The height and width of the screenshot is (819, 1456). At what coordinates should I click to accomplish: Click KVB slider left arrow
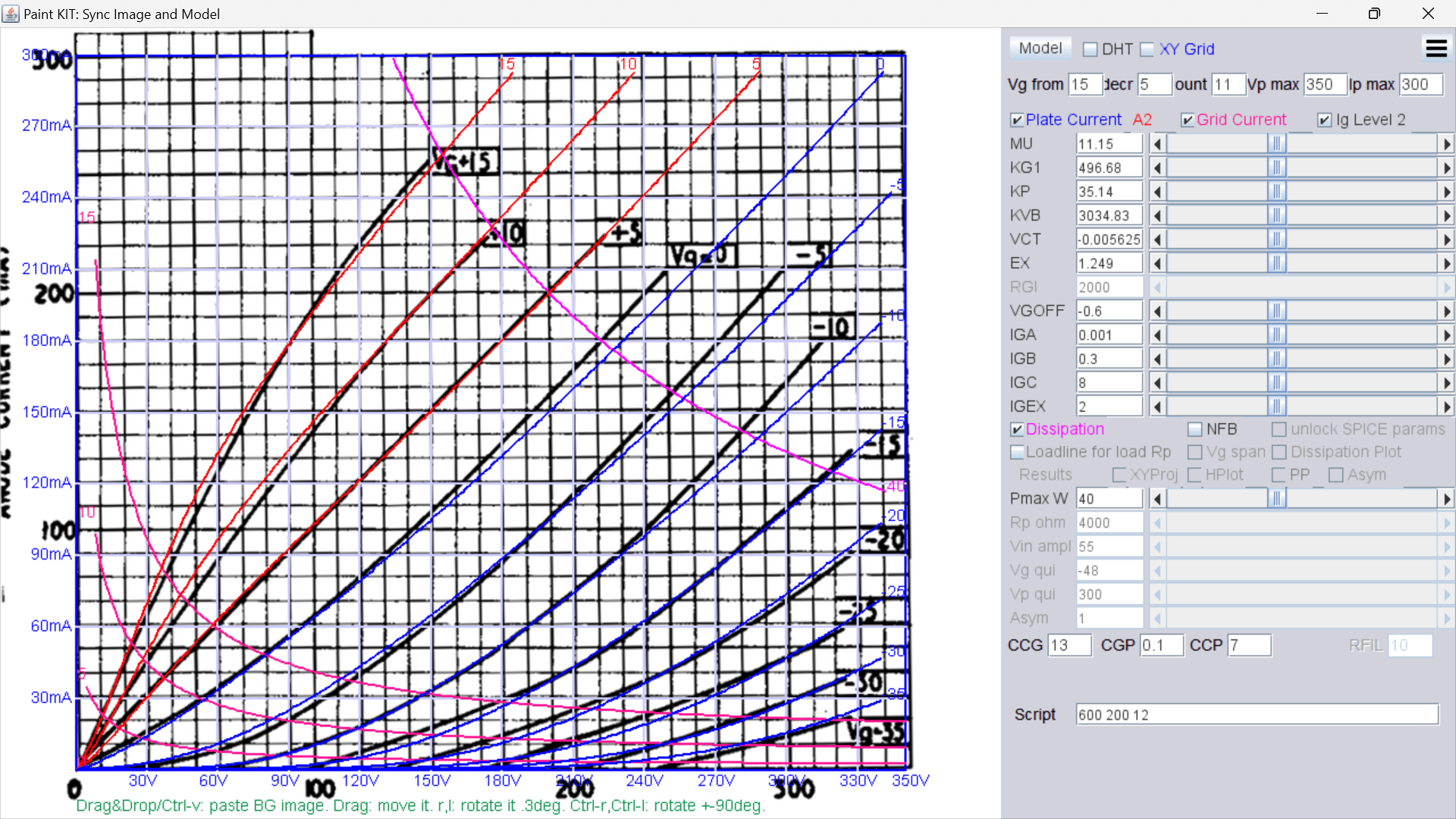point(1157,215)
